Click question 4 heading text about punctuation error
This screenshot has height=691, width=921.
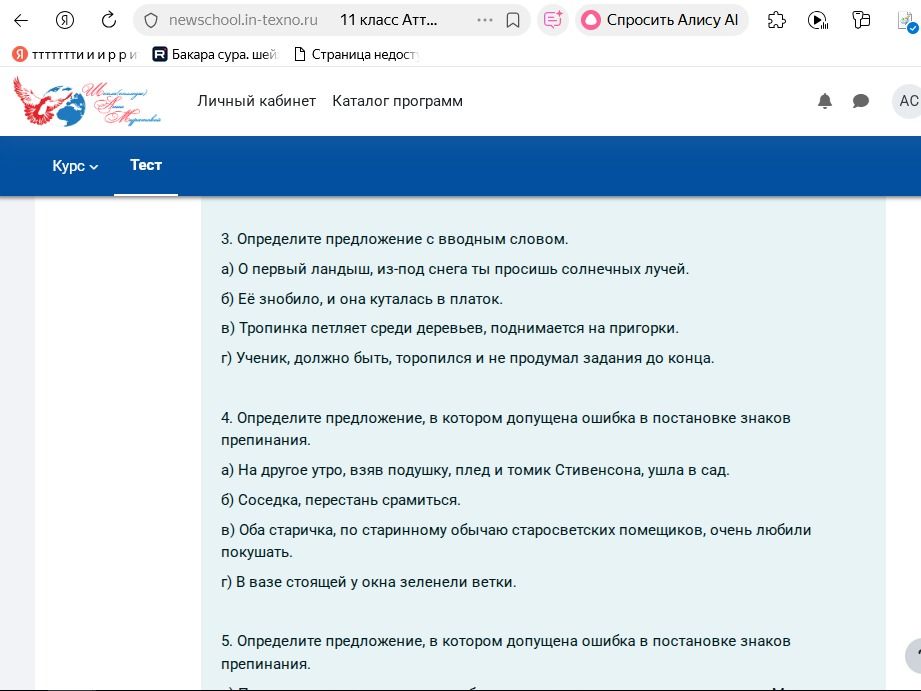(x=506, y=429)
